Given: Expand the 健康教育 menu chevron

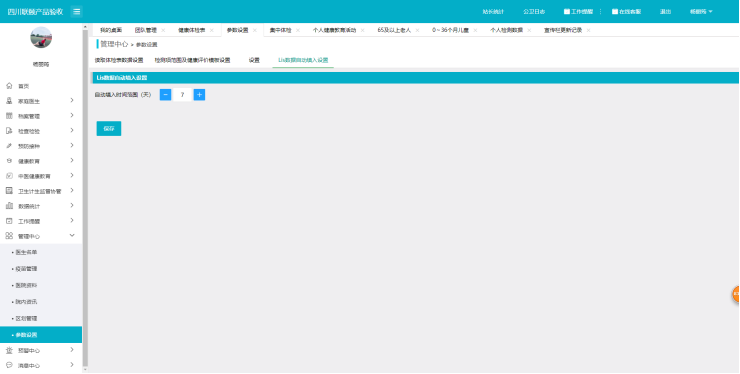Looking at the screenshot, I should [72, 161].
